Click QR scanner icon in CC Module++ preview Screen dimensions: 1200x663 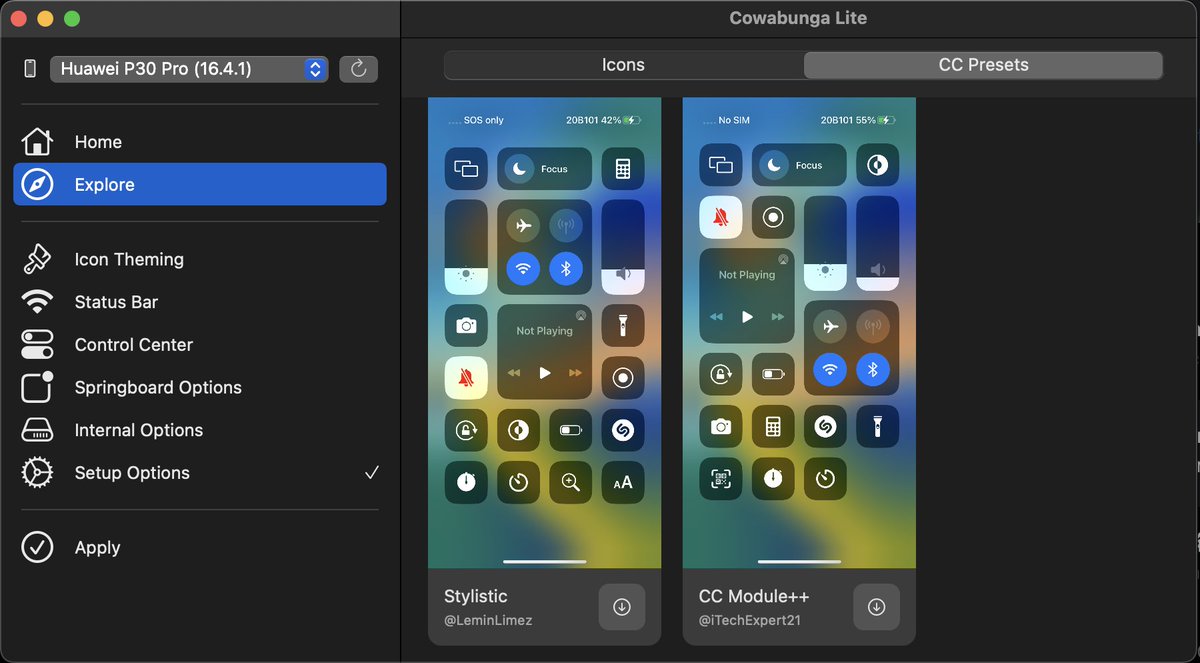click(x=721, y=478)
